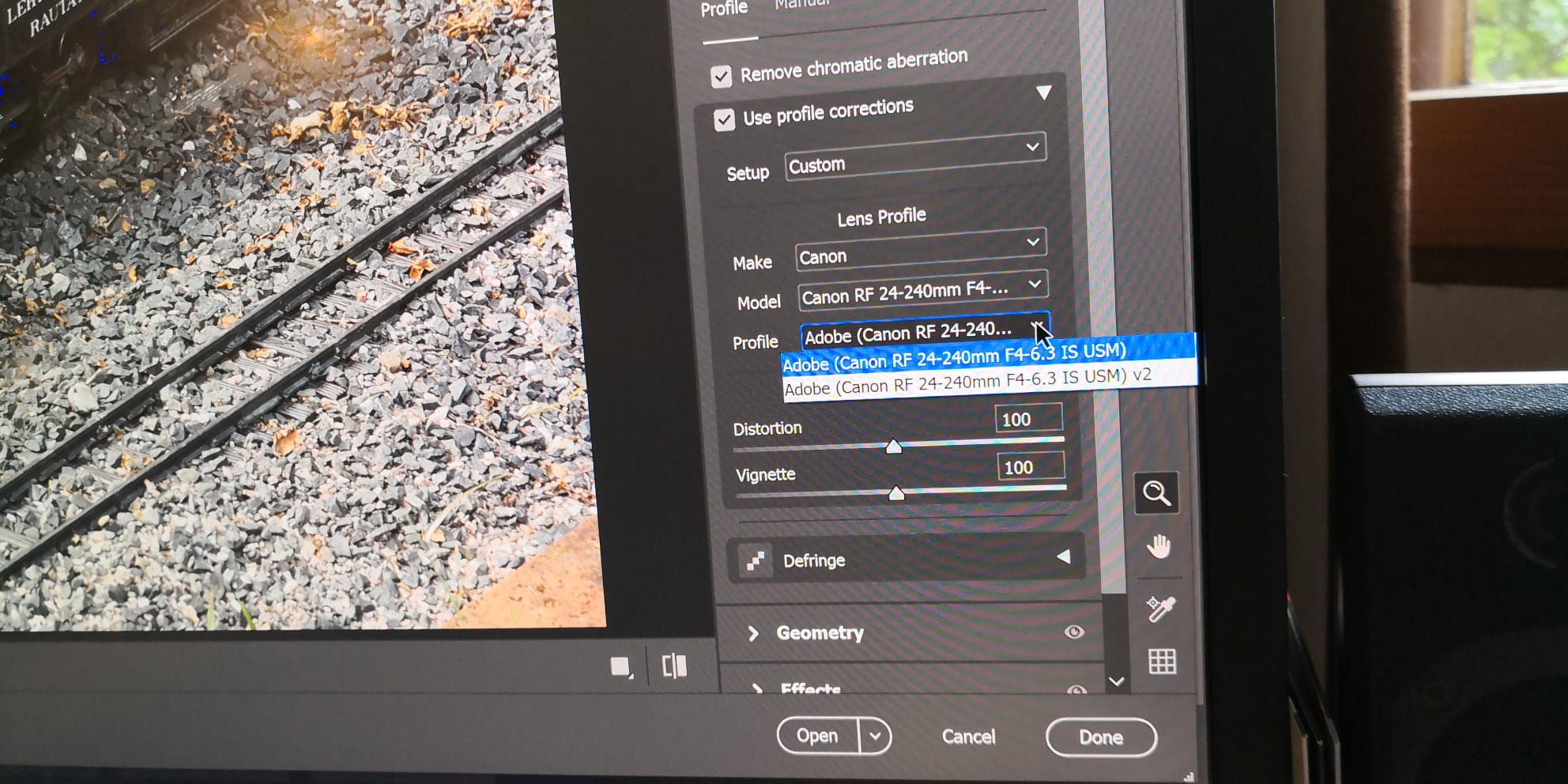
Task: Click the Vignette slider handle
Action: pos(898,493)
